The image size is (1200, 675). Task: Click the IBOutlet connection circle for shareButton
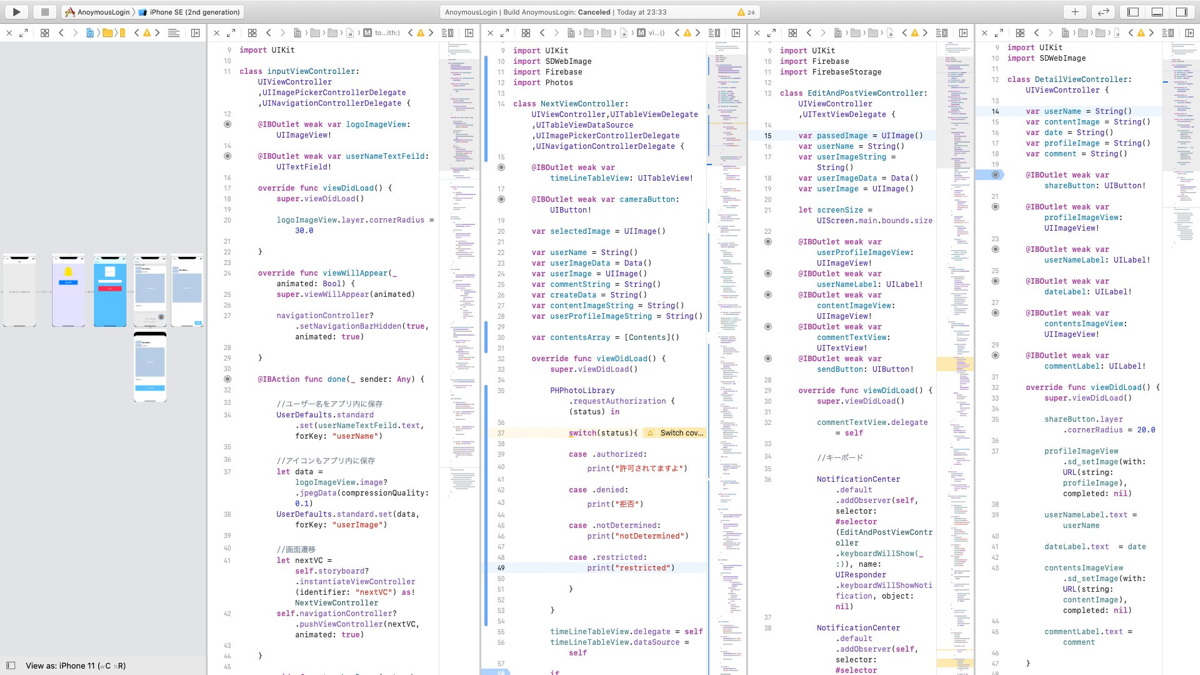click(995, 175)
